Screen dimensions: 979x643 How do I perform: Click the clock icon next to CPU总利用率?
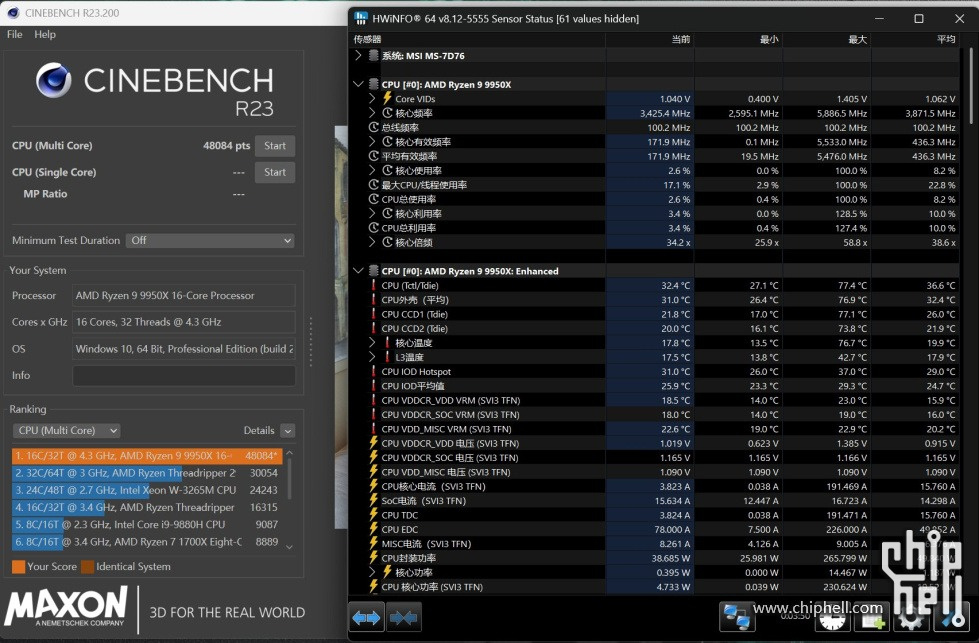click(373, 228)
